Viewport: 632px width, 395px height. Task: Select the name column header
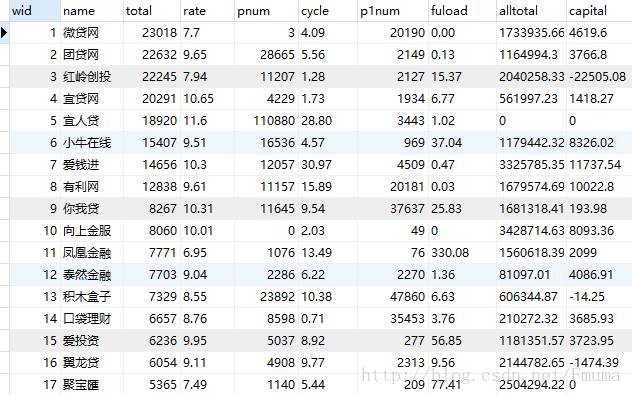92,11
